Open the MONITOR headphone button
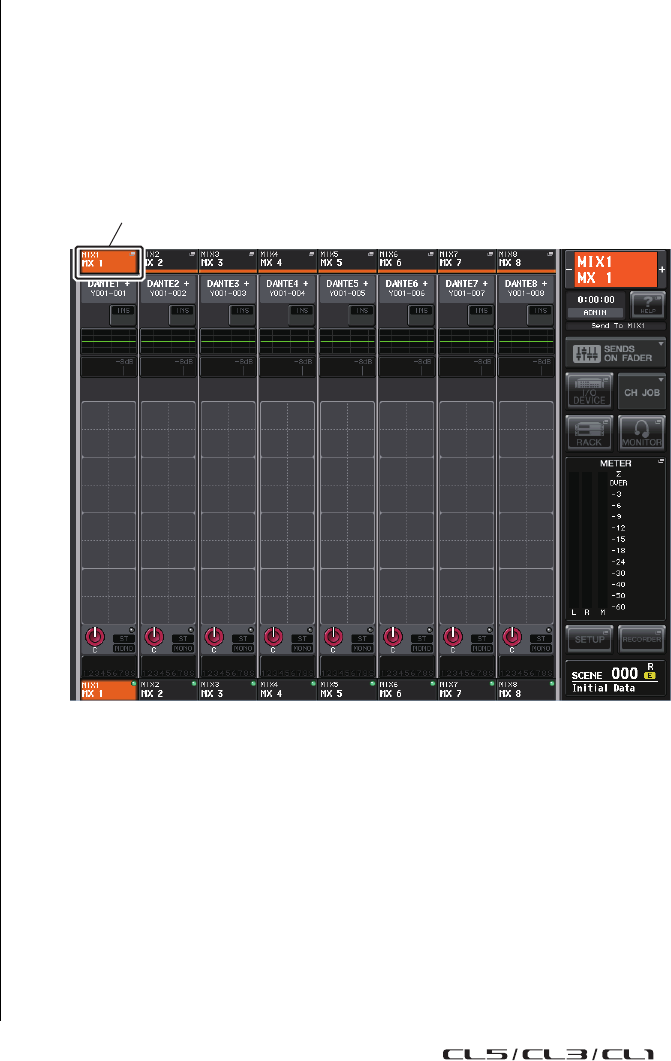671x1061 pixels. pos(641,432)
